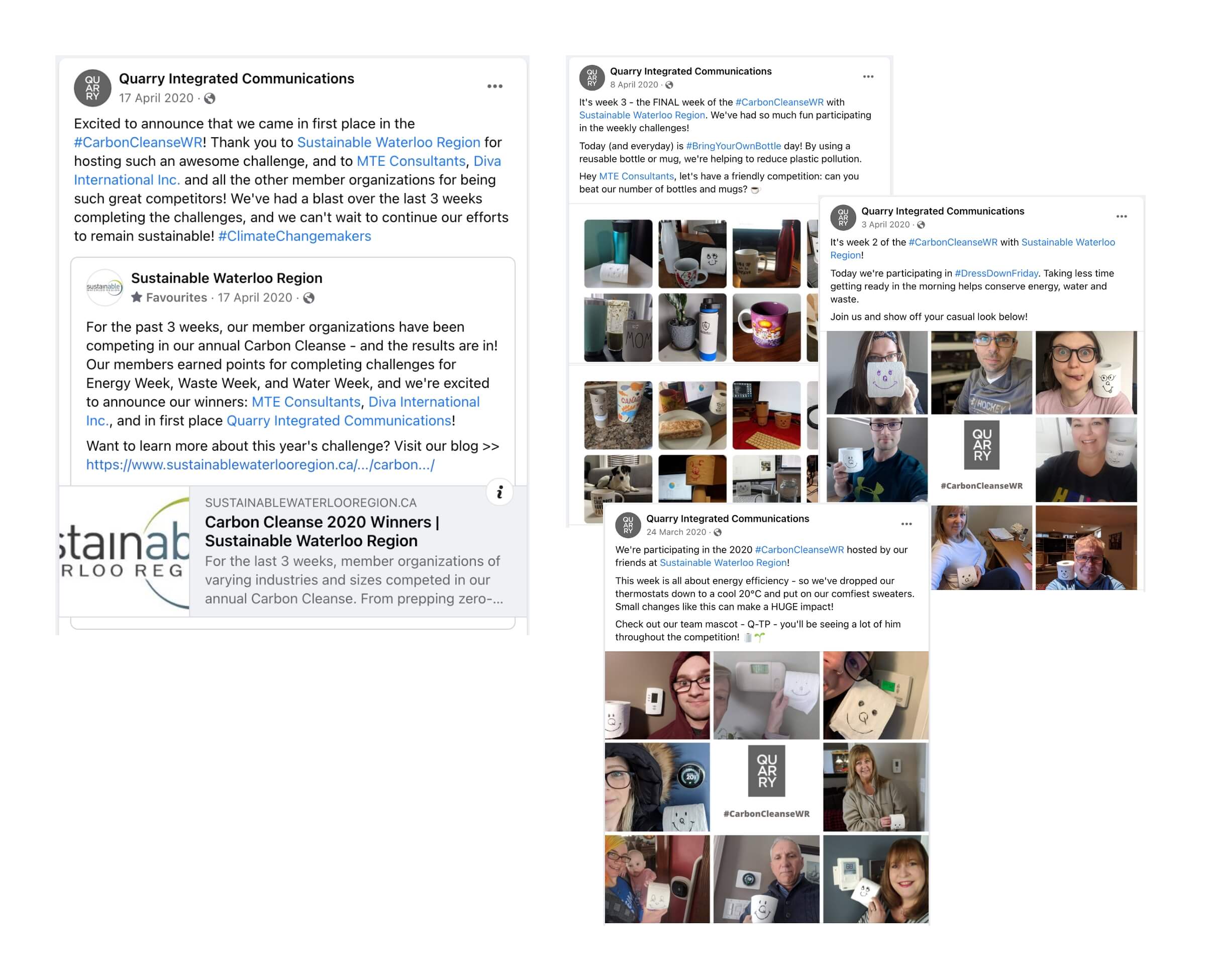Open photo of man in red hoodie
This screenshot has height=980, width=1206.
click(x=657, y=695)
